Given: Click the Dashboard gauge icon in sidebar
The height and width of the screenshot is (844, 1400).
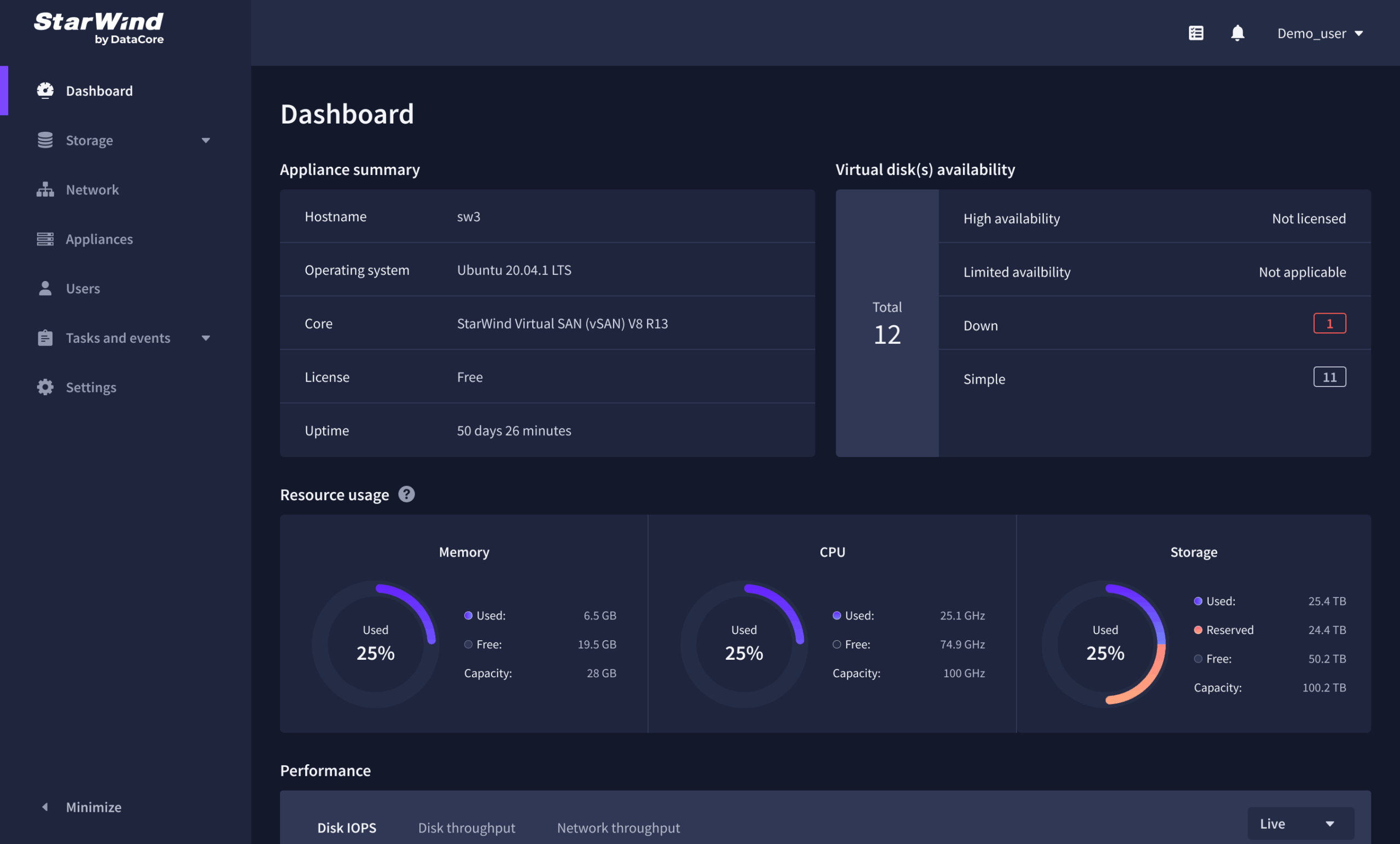Looking at the screenshot, I should pyautogui.click(x=45, y=91).
